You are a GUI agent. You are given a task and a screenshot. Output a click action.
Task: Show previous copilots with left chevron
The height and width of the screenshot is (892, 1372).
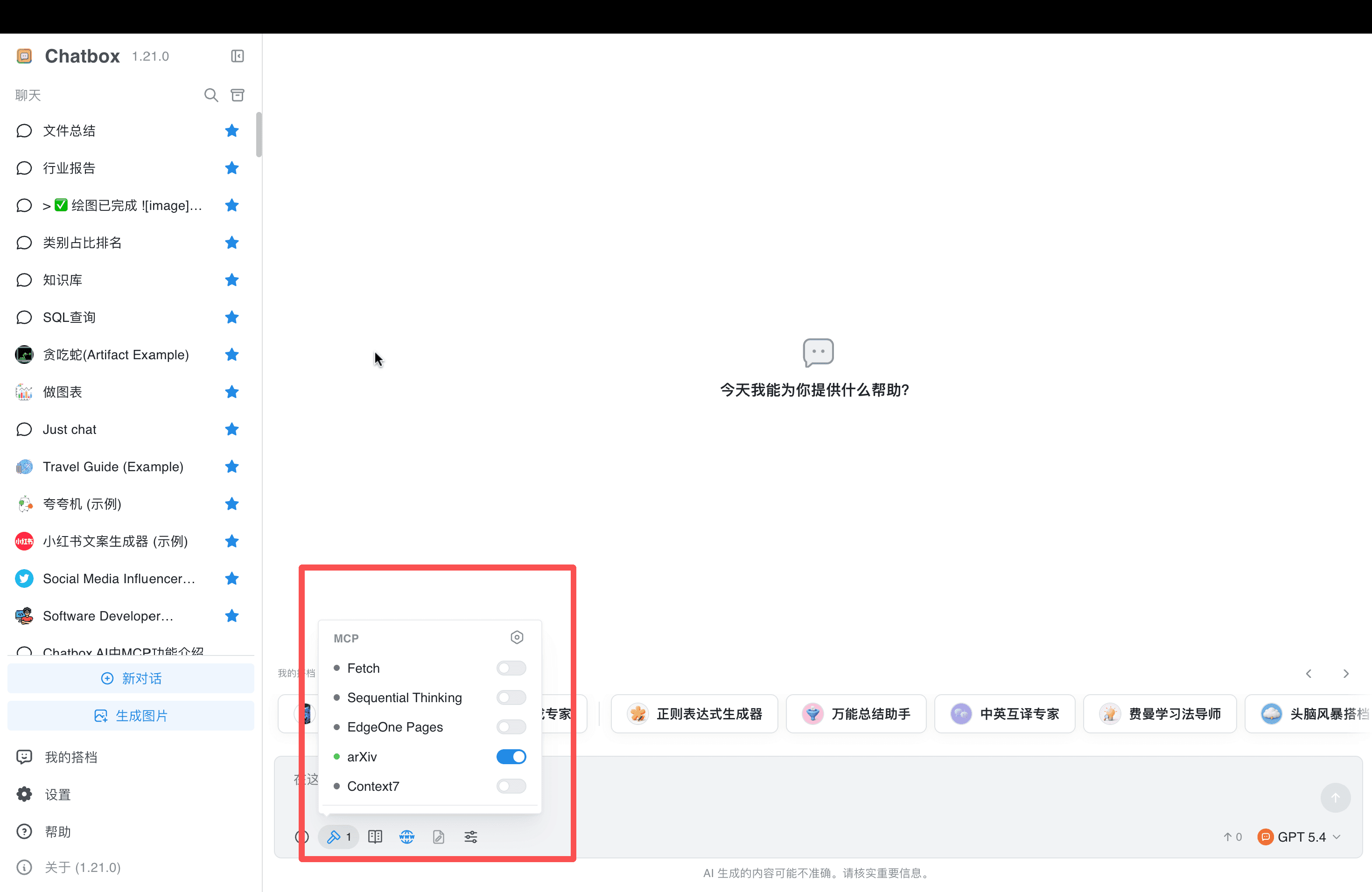pyautogui.click(x=1309, y=674)
